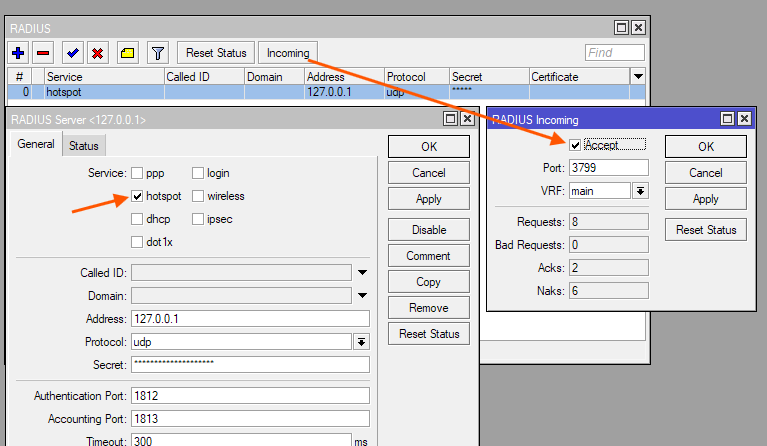The height and width of the screenshot is (446, 767).
Task: Click Copy button in RADIUS Server
Action: 429,282
